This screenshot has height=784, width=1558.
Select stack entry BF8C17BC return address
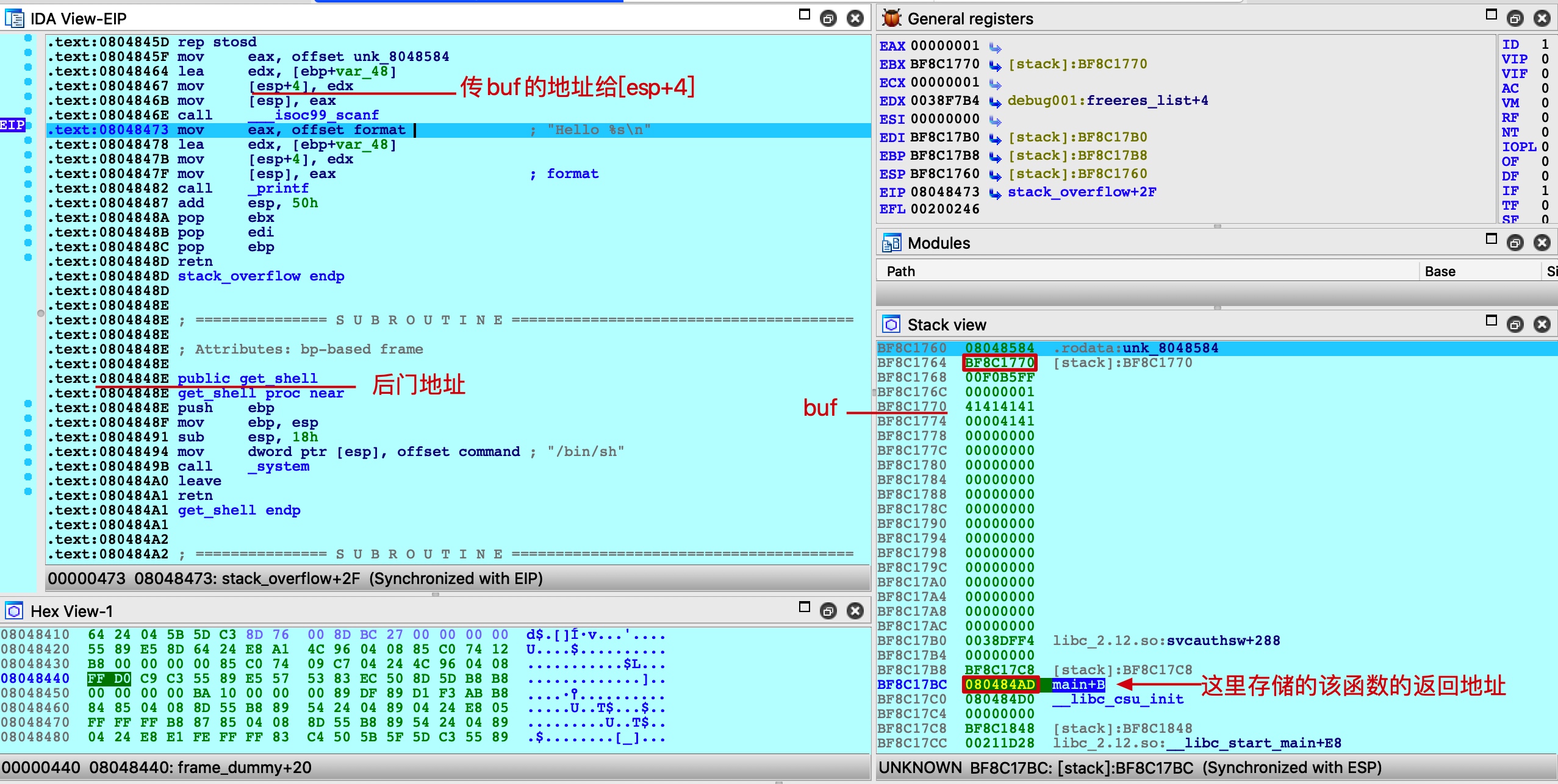tap(1000, 685)
